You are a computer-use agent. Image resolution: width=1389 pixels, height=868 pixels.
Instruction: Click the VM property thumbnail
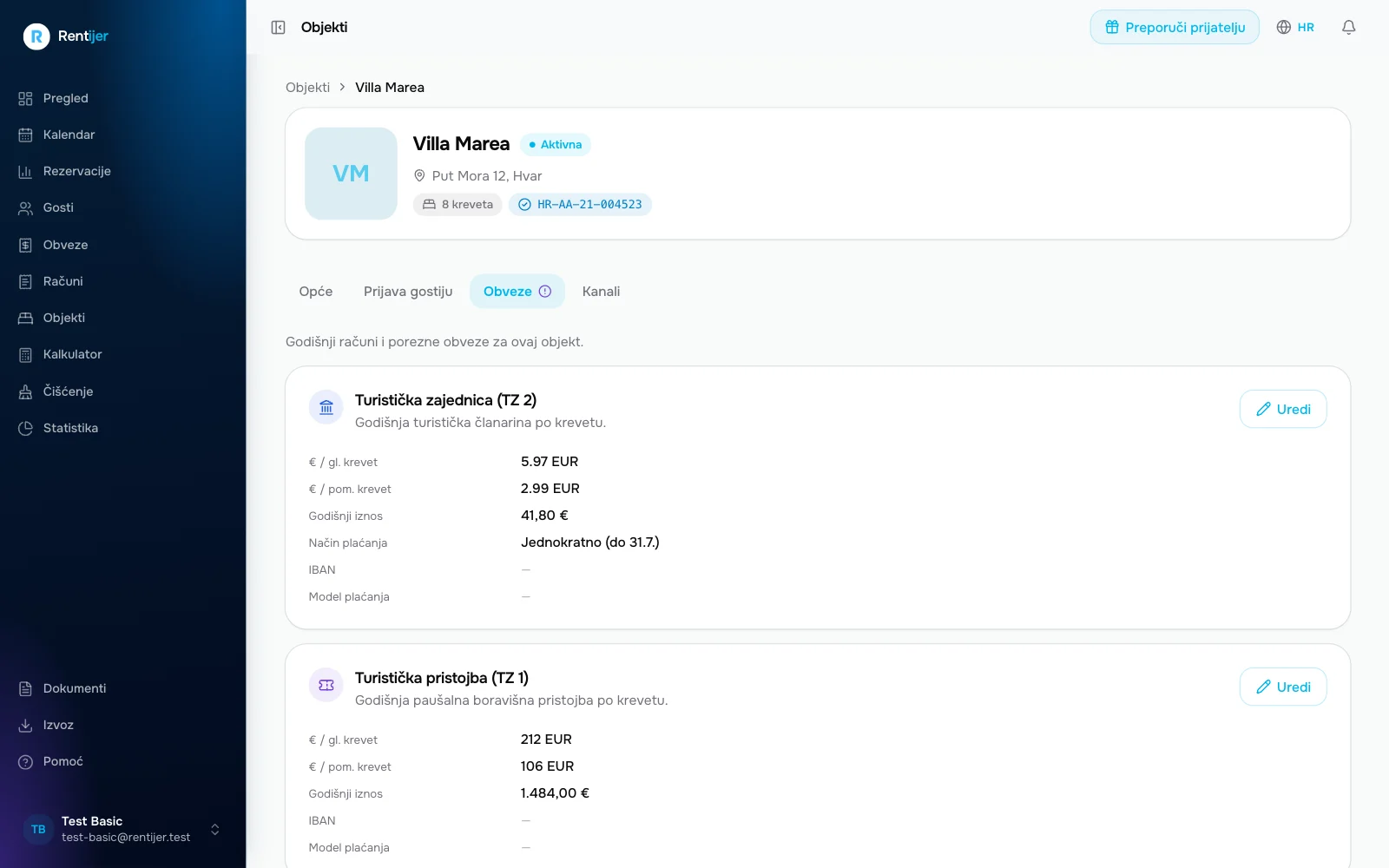tap(351, 174)
